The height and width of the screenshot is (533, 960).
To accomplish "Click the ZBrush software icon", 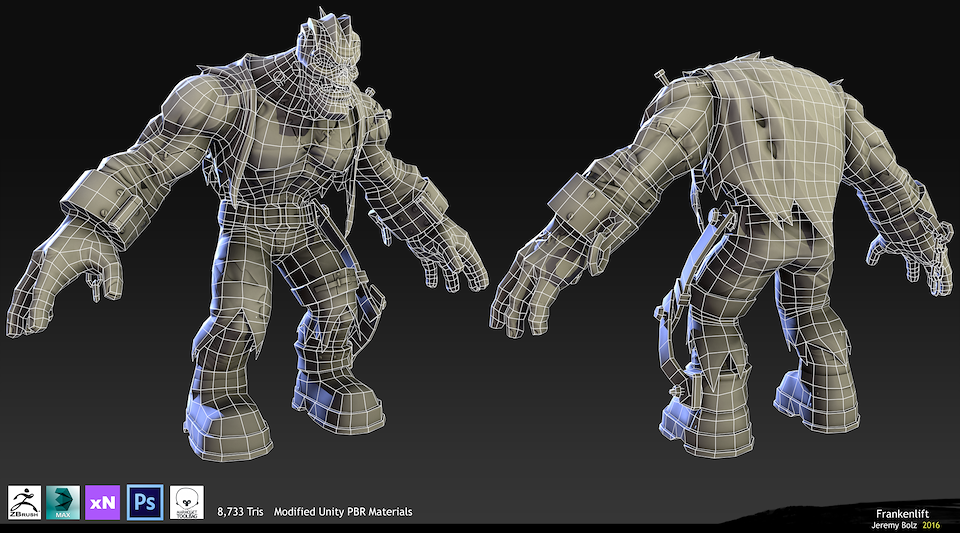I will pos(24,501).
